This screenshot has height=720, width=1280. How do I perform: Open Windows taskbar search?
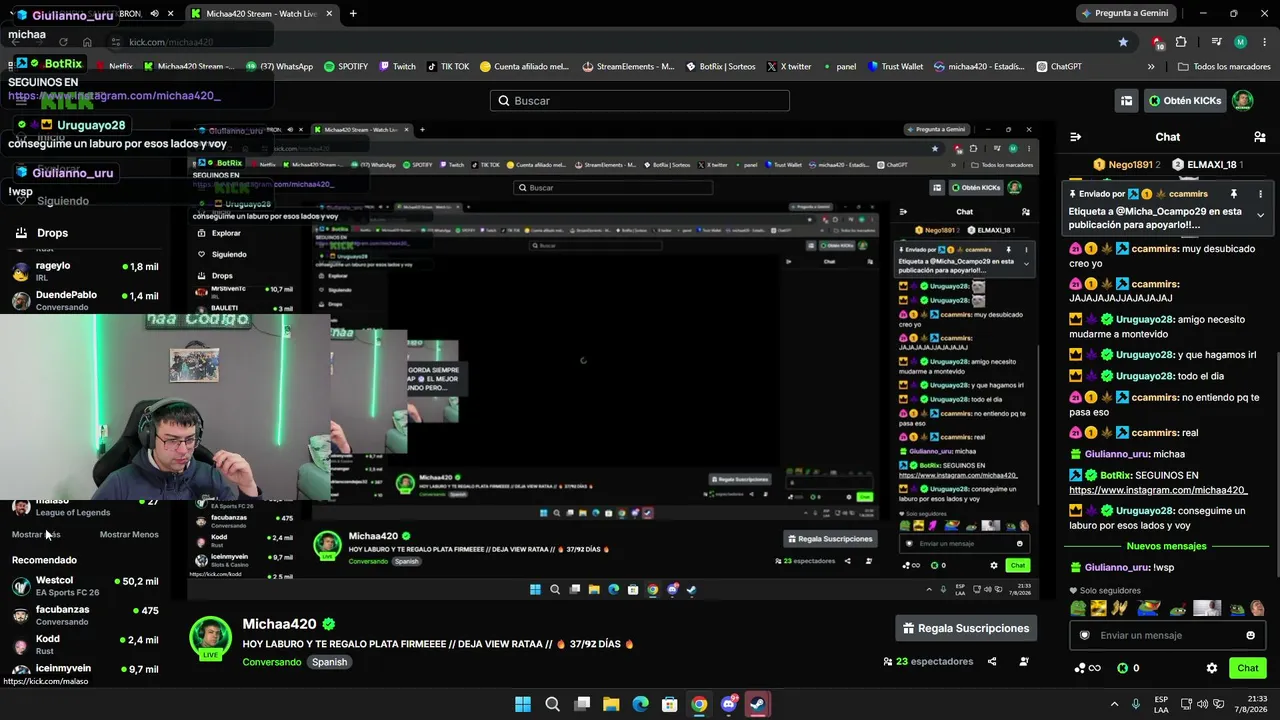point(552,704)
